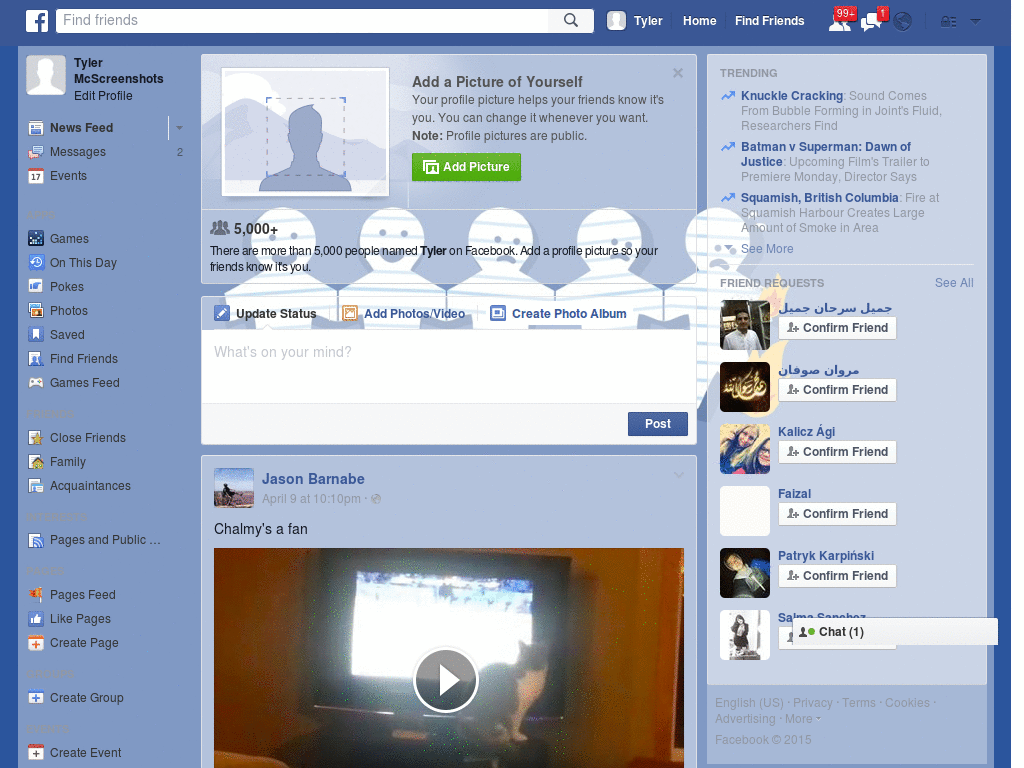This screenshot has height=768, width=1024.
Task: Open News Feed sort dropdown arrow
Action: (179, 128)
